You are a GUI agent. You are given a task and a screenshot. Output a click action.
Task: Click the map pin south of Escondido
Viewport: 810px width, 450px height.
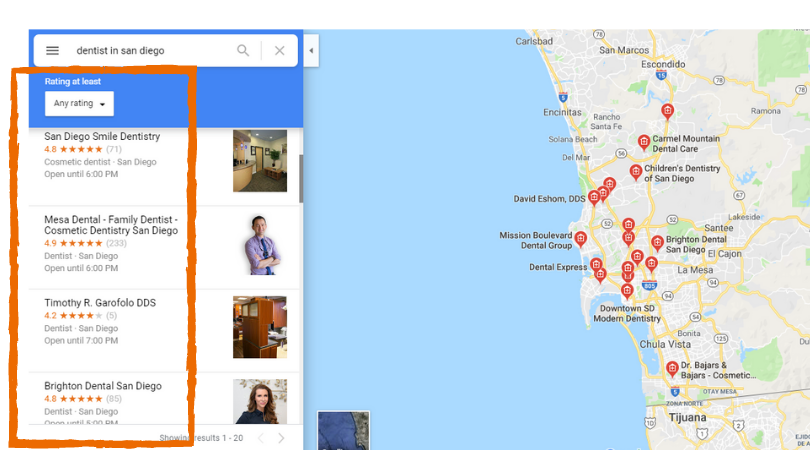[667, 110]
